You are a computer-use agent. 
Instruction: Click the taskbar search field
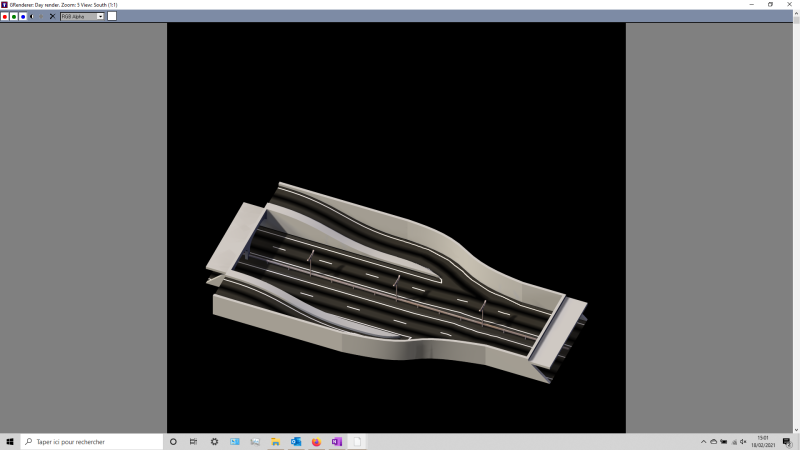pos(92,442)
